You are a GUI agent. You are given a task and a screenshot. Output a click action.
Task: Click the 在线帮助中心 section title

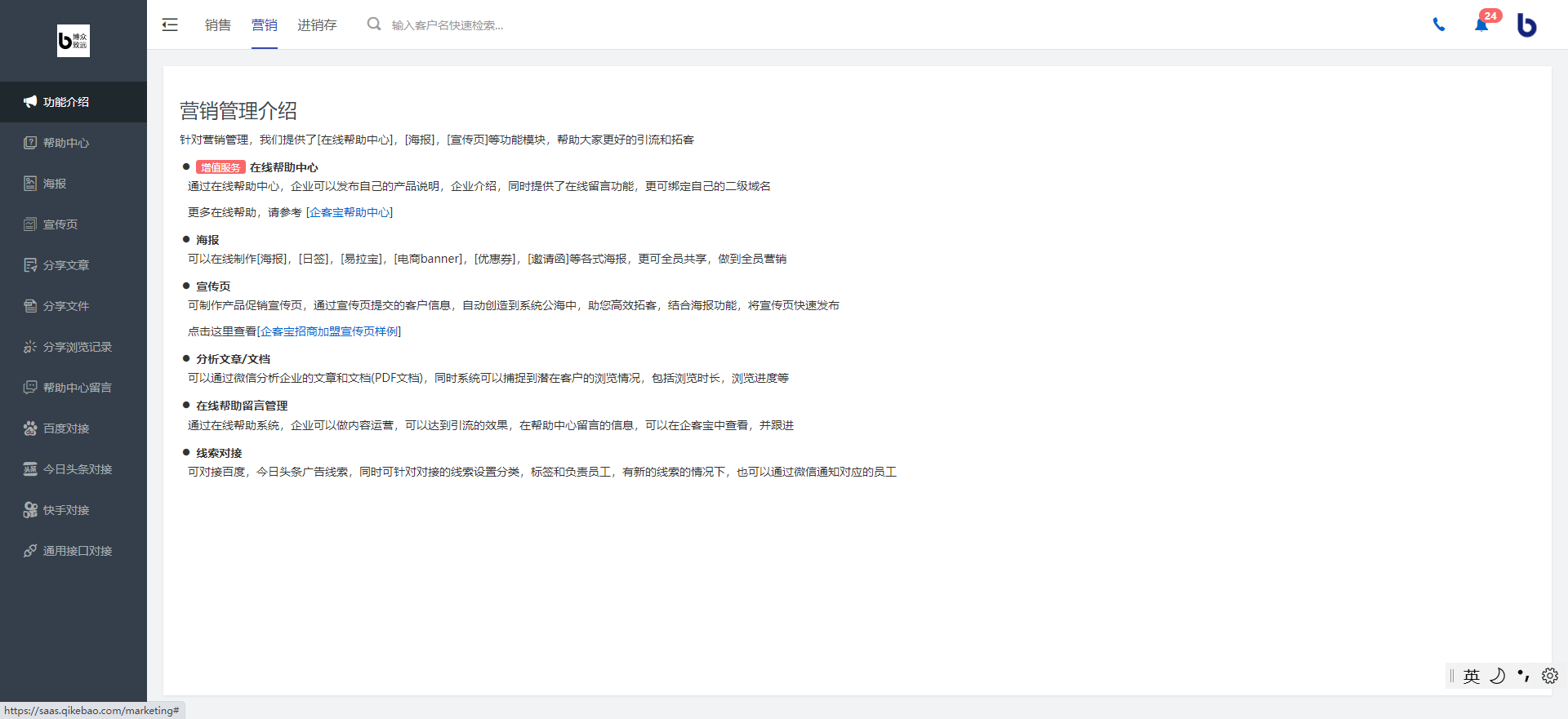(284, 167)
